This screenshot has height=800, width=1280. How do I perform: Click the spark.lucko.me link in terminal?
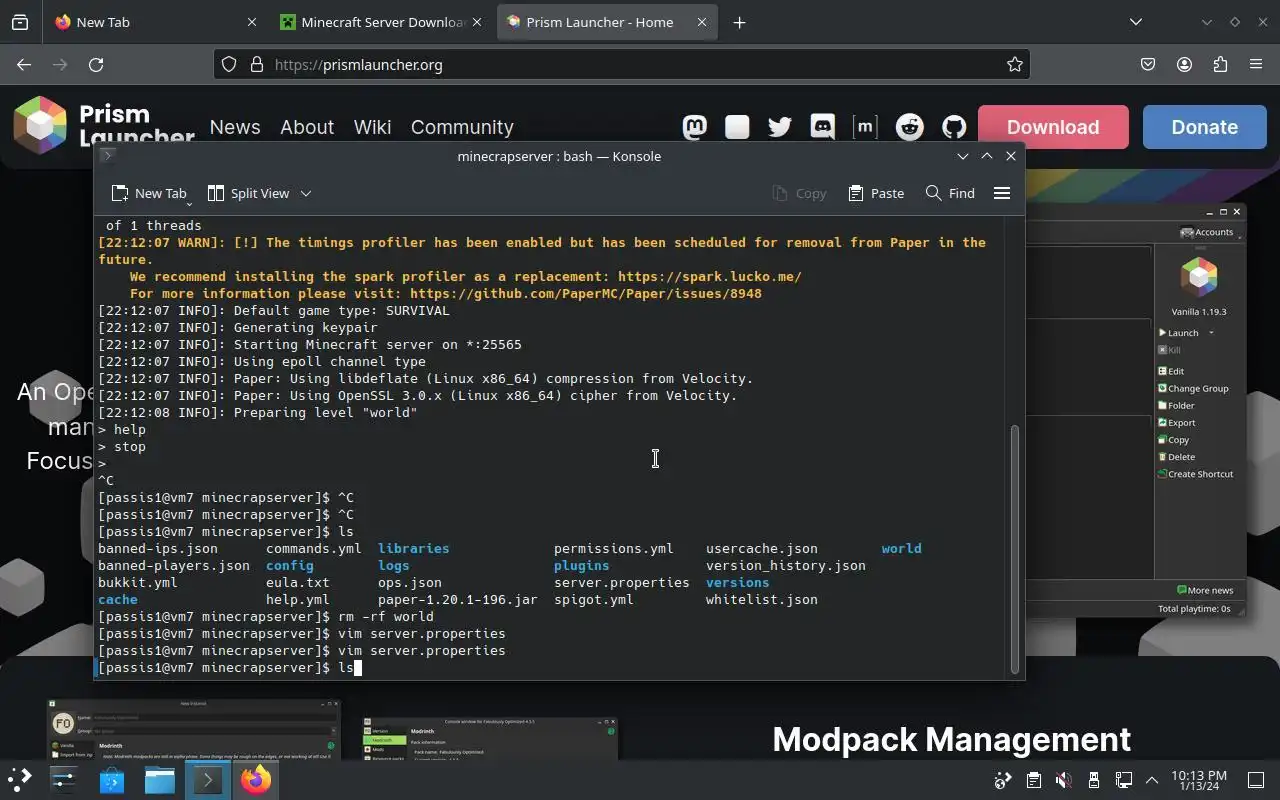click(x=709, y=276)
